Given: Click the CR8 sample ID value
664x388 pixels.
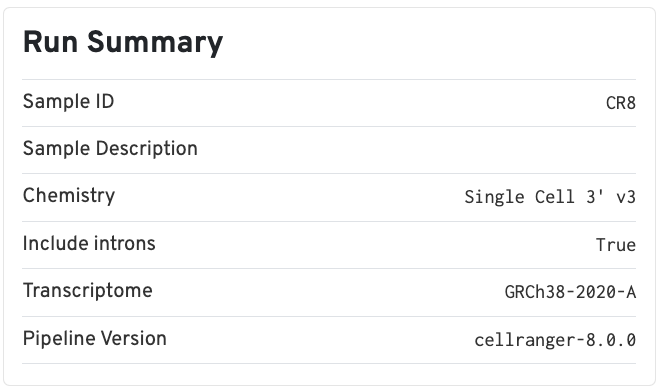Looking at the screenshot, I should pyautogui.click(x=621, y=103).
